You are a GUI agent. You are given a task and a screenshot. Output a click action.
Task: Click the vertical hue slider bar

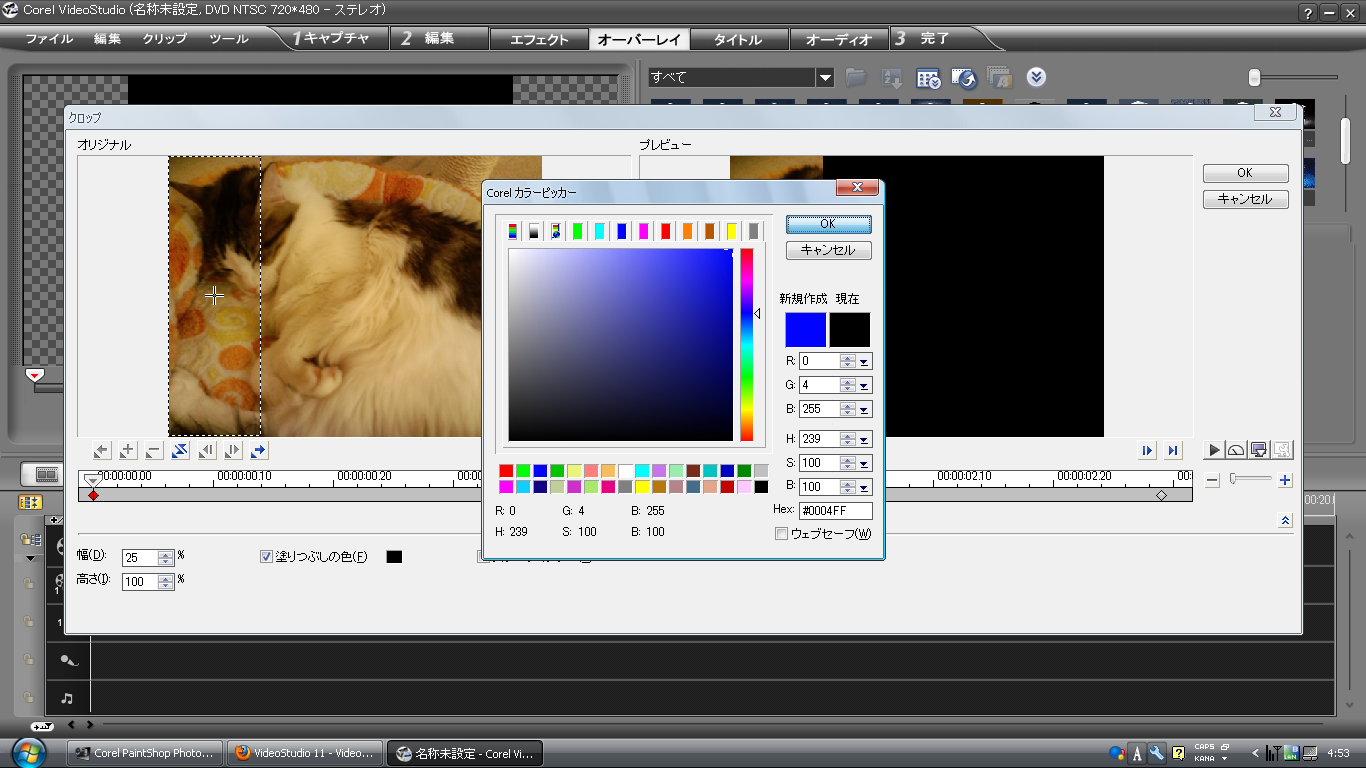point(746,344)
